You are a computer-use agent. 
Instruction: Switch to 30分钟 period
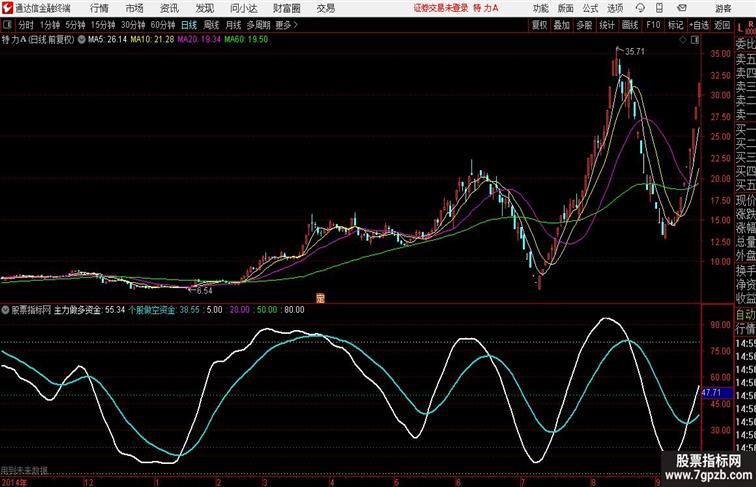(x=133, y=25)
